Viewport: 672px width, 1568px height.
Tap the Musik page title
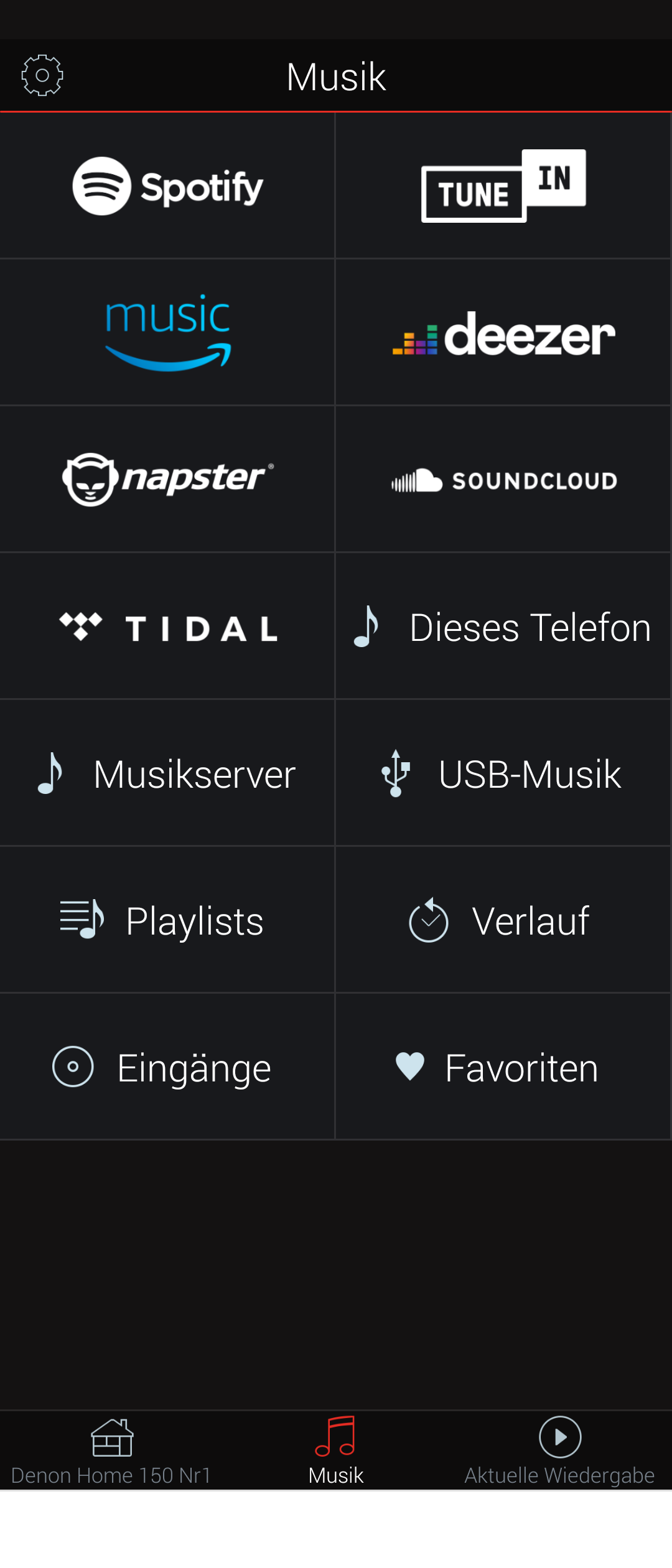(336, 77)
